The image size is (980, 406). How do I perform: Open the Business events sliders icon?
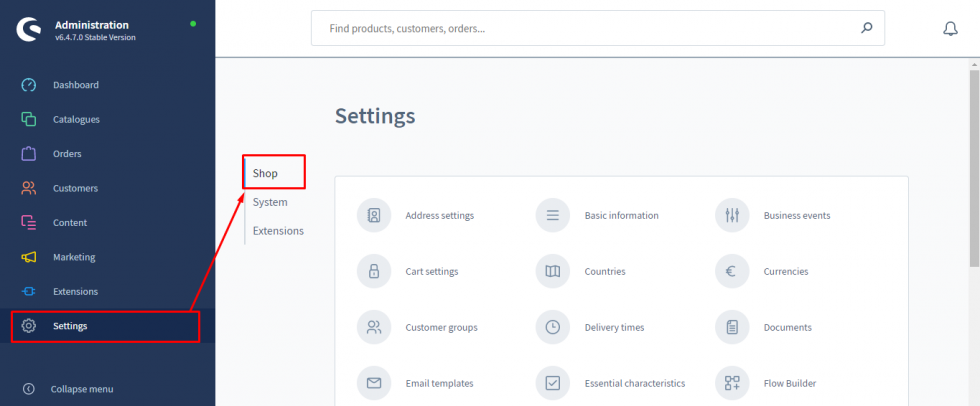[731, 215]
